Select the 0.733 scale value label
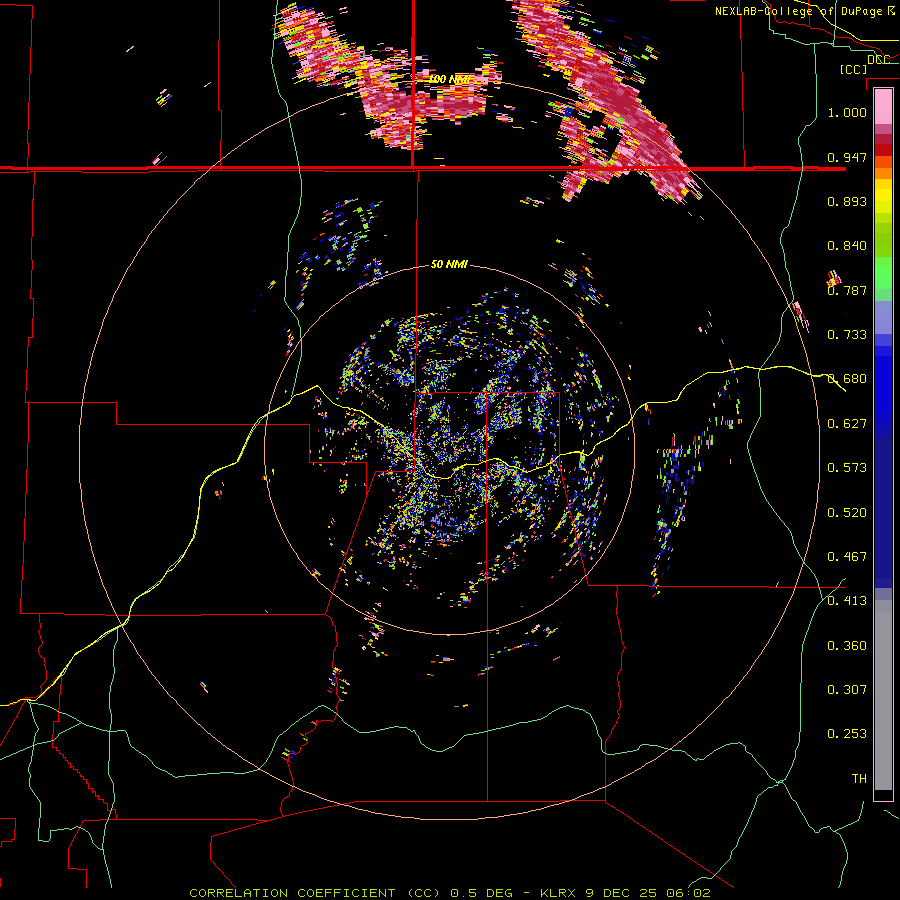The width and height of the screenshot is (900, 900). coord(847,335)
